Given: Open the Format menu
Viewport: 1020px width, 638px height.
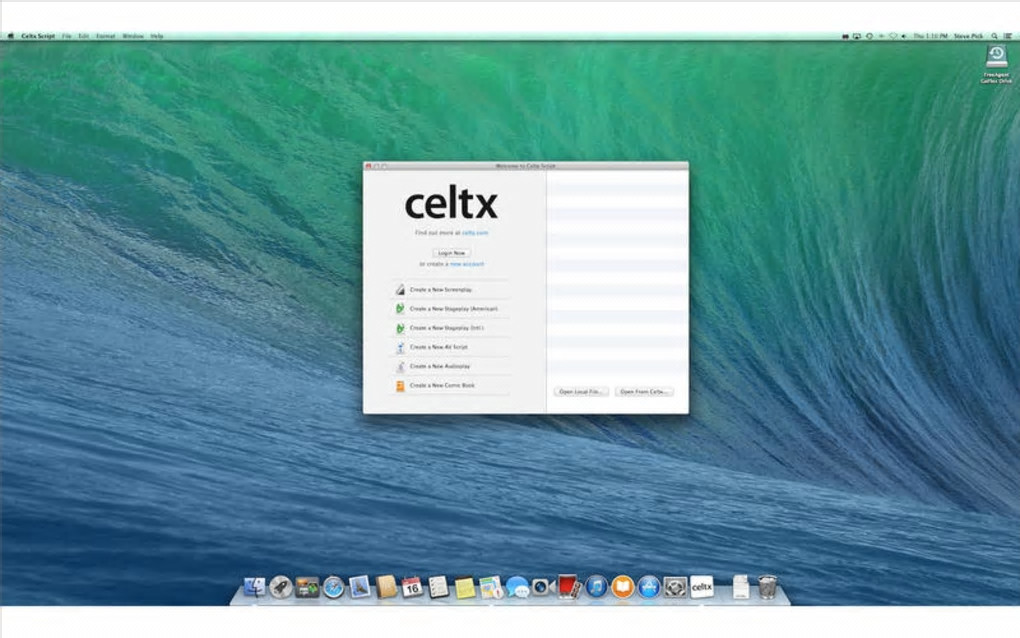Looking at the screenshot, I should 105,36.
